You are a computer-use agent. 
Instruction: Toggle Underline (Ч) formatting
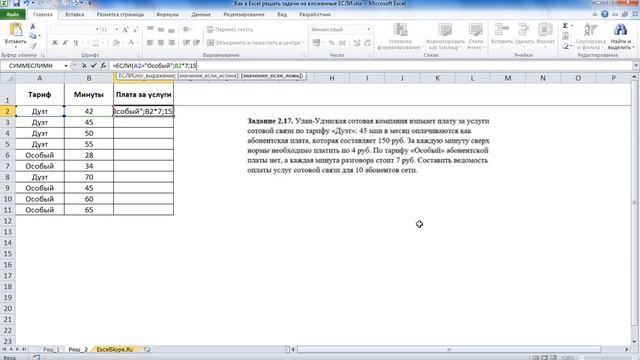[76, 42]
